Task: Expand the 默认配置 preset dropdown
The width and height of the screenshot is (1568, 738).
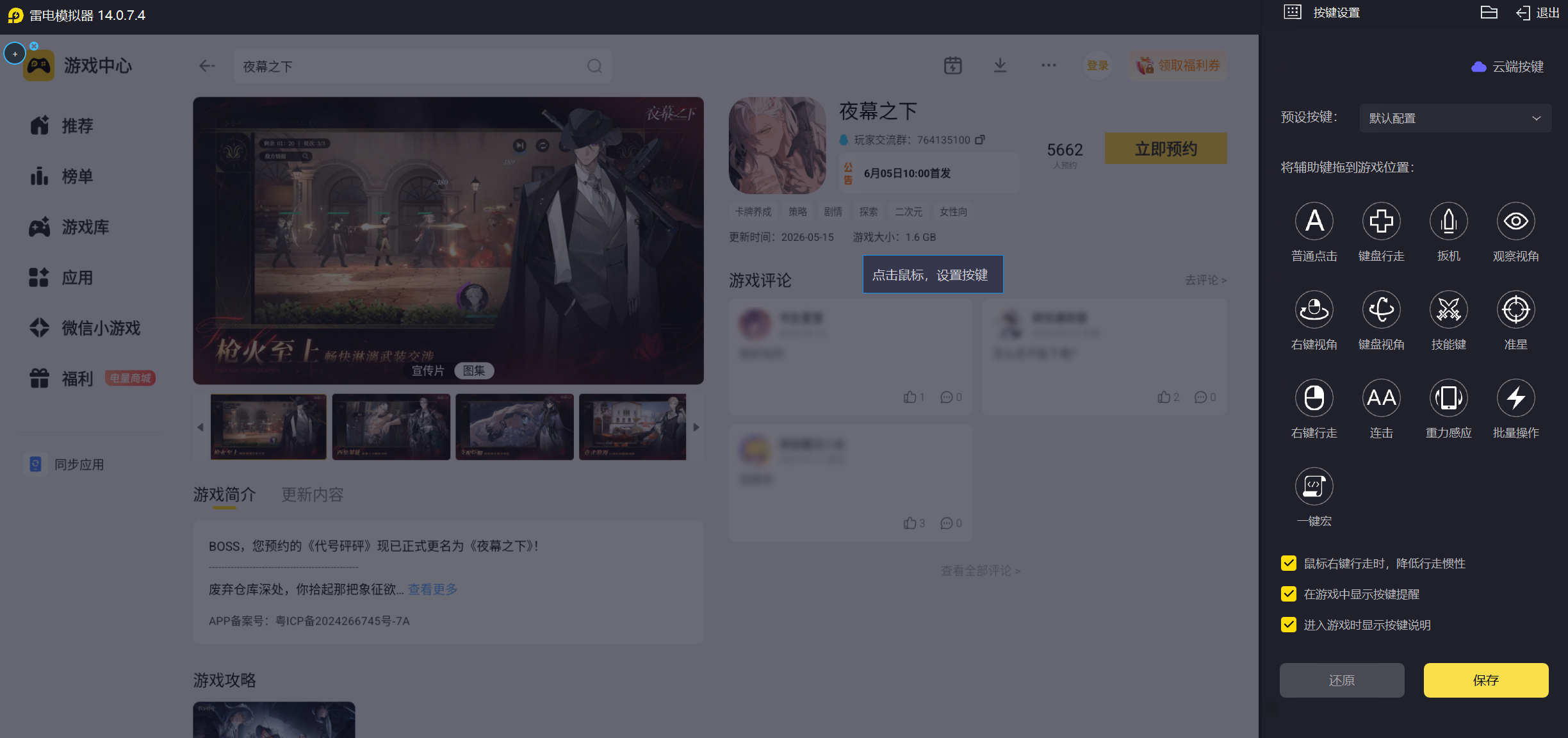Action: [x=1455, y=119]
